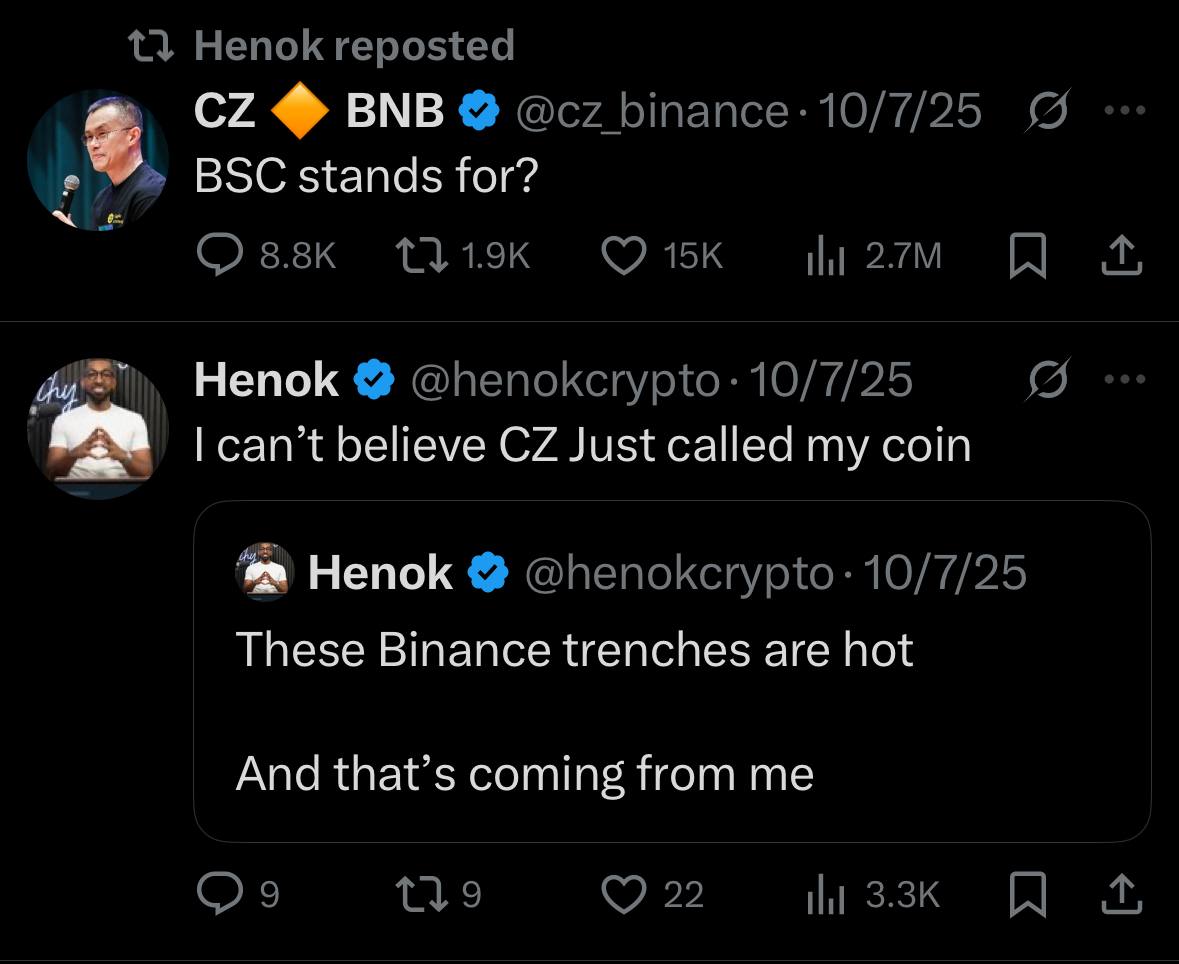Like CZ's "BSC stands for?" post
Viewport: 1179px width, 964px height.
click(x=623, y=256)
